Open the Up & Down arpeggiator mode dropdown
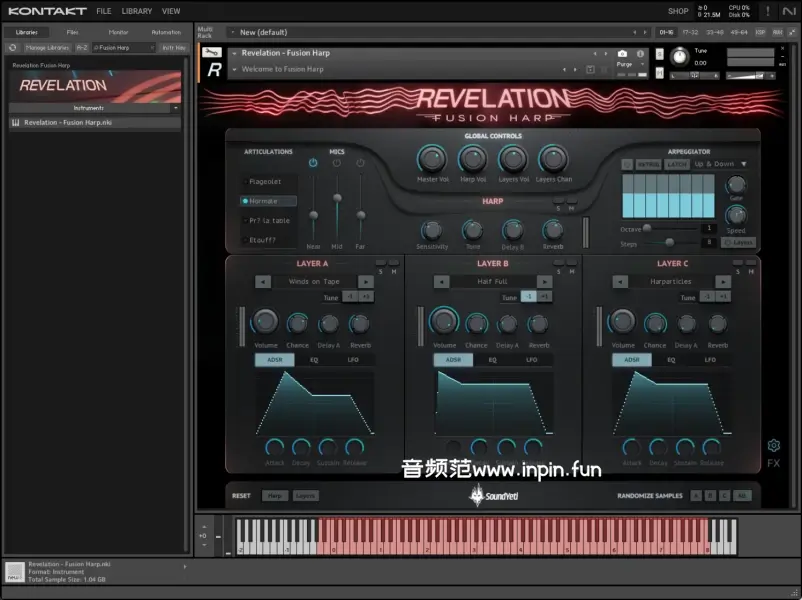This screenshot has width=802, height=600. tap(721, 164)
